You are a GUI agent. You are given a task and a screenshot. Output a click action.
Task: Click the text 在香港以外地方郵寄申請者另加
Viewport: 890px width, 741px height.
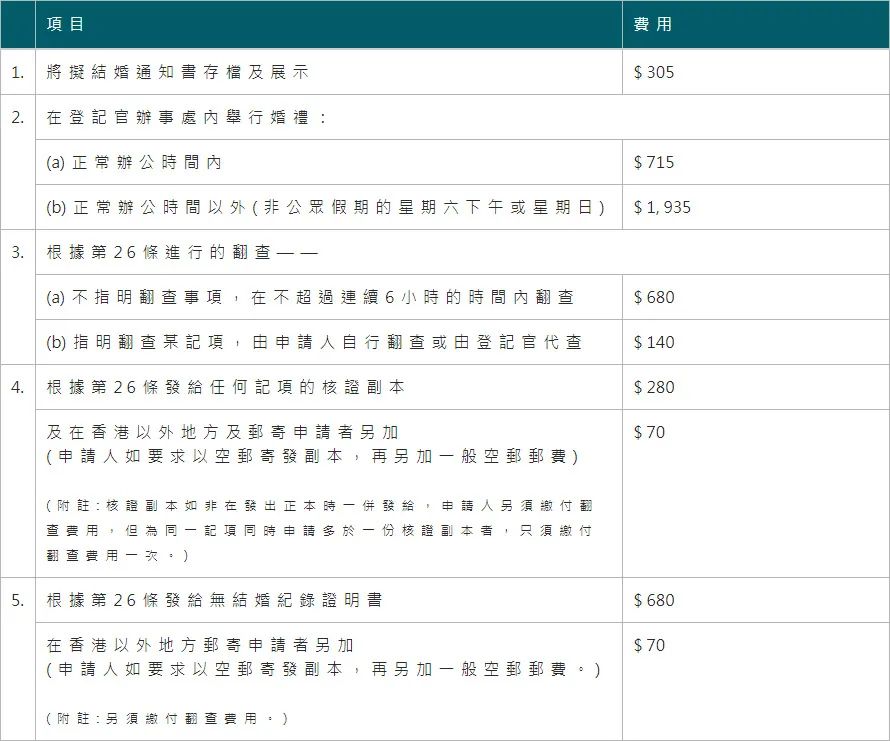coord(200,645)
